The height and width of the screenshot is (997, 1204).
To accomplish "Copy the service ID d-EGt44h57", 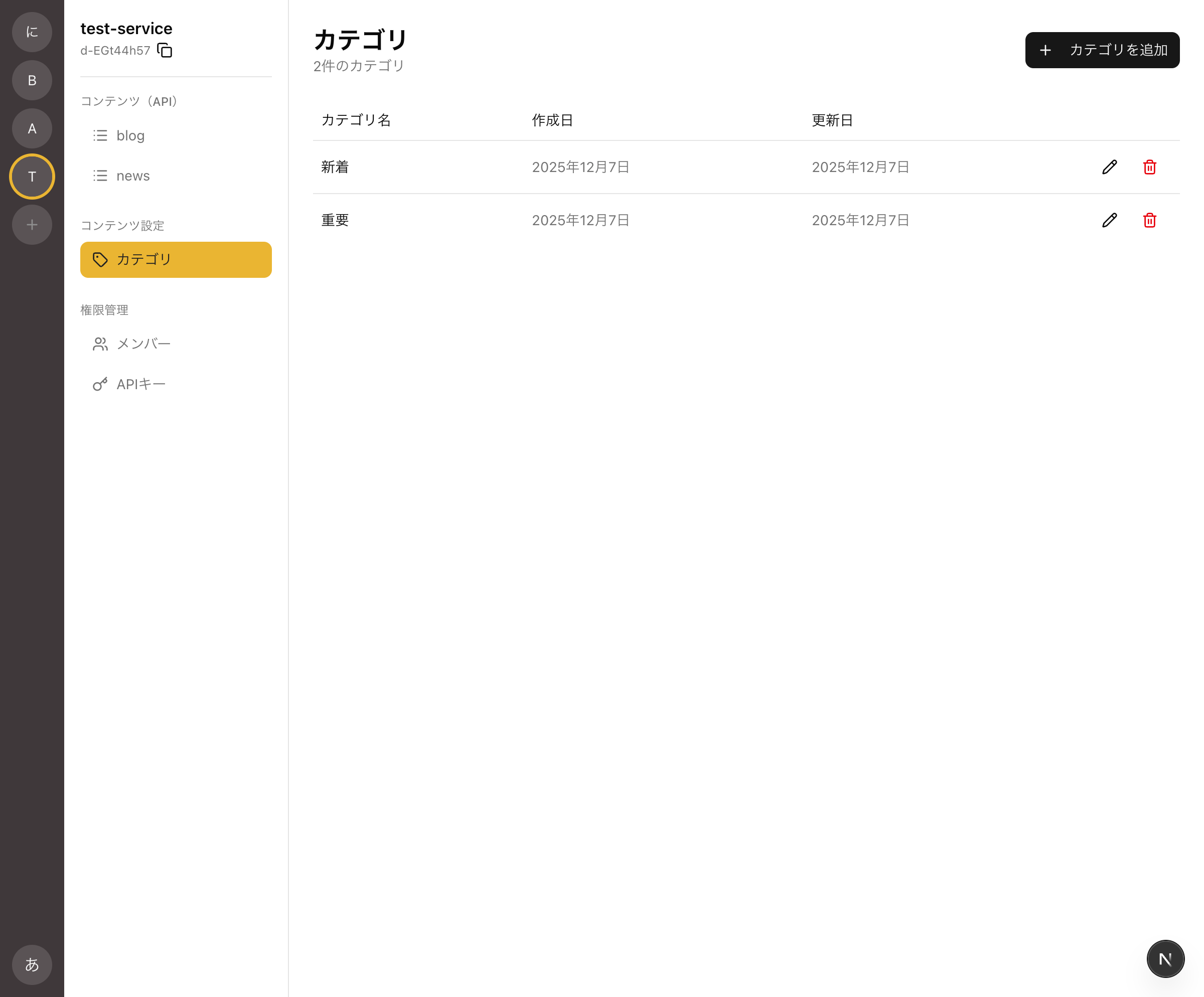I will coord(165,51).
